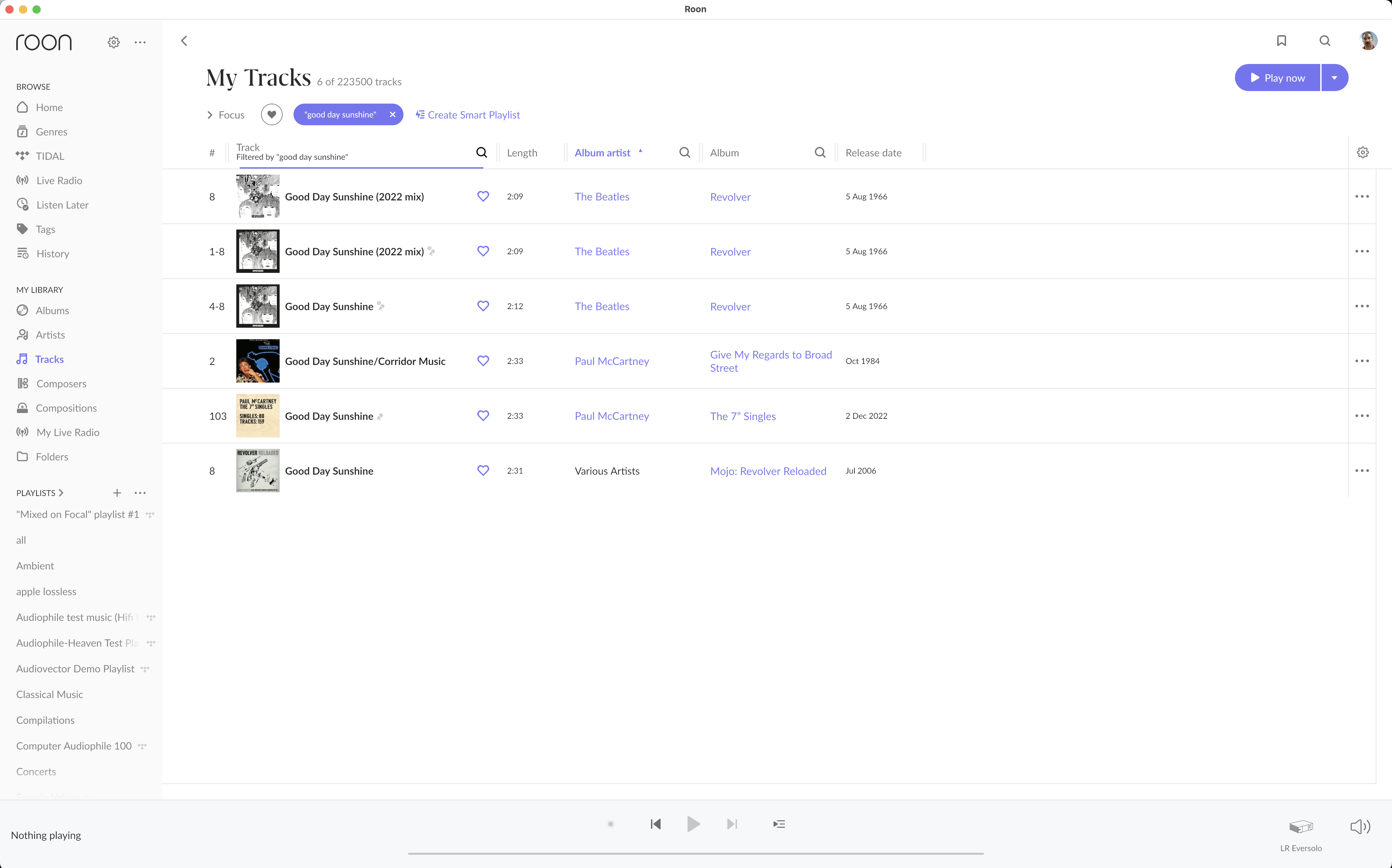Viewport: 1392px width, 868px height.
Task: Open the user profile avatar
Action: [x=1368, y=41]
